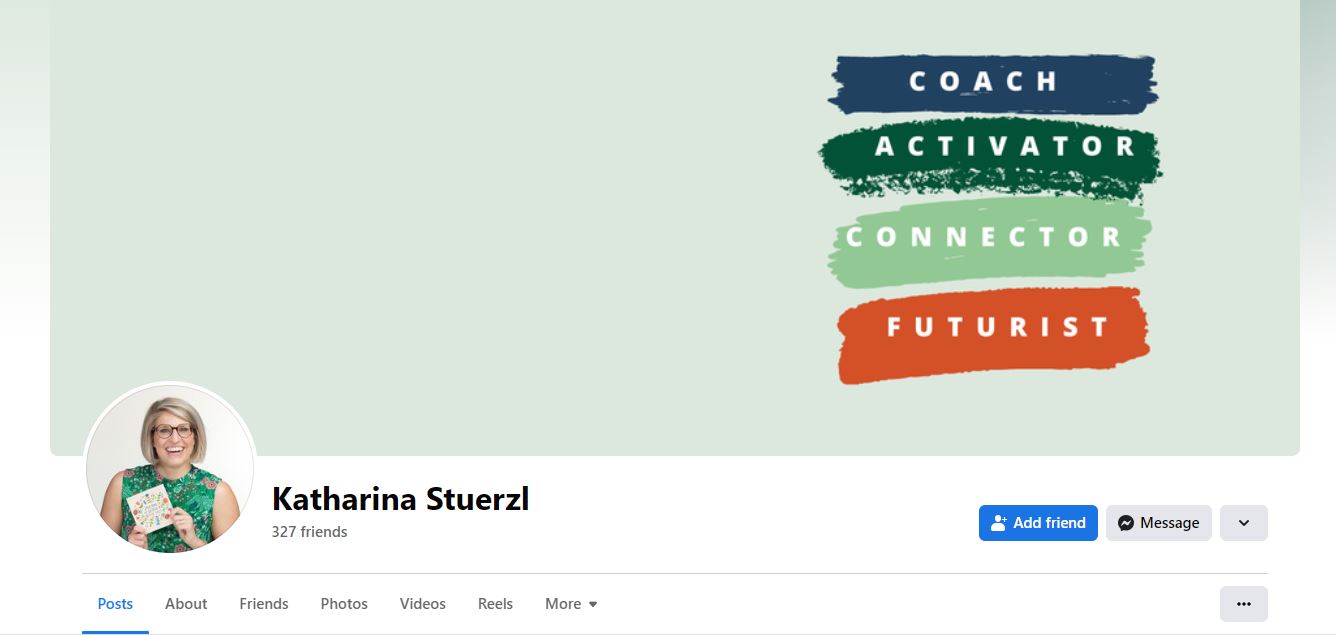The width and height of the screenshot is (1336, 635).
Task: Switch to the Reels tab
Action: (495, 604)
